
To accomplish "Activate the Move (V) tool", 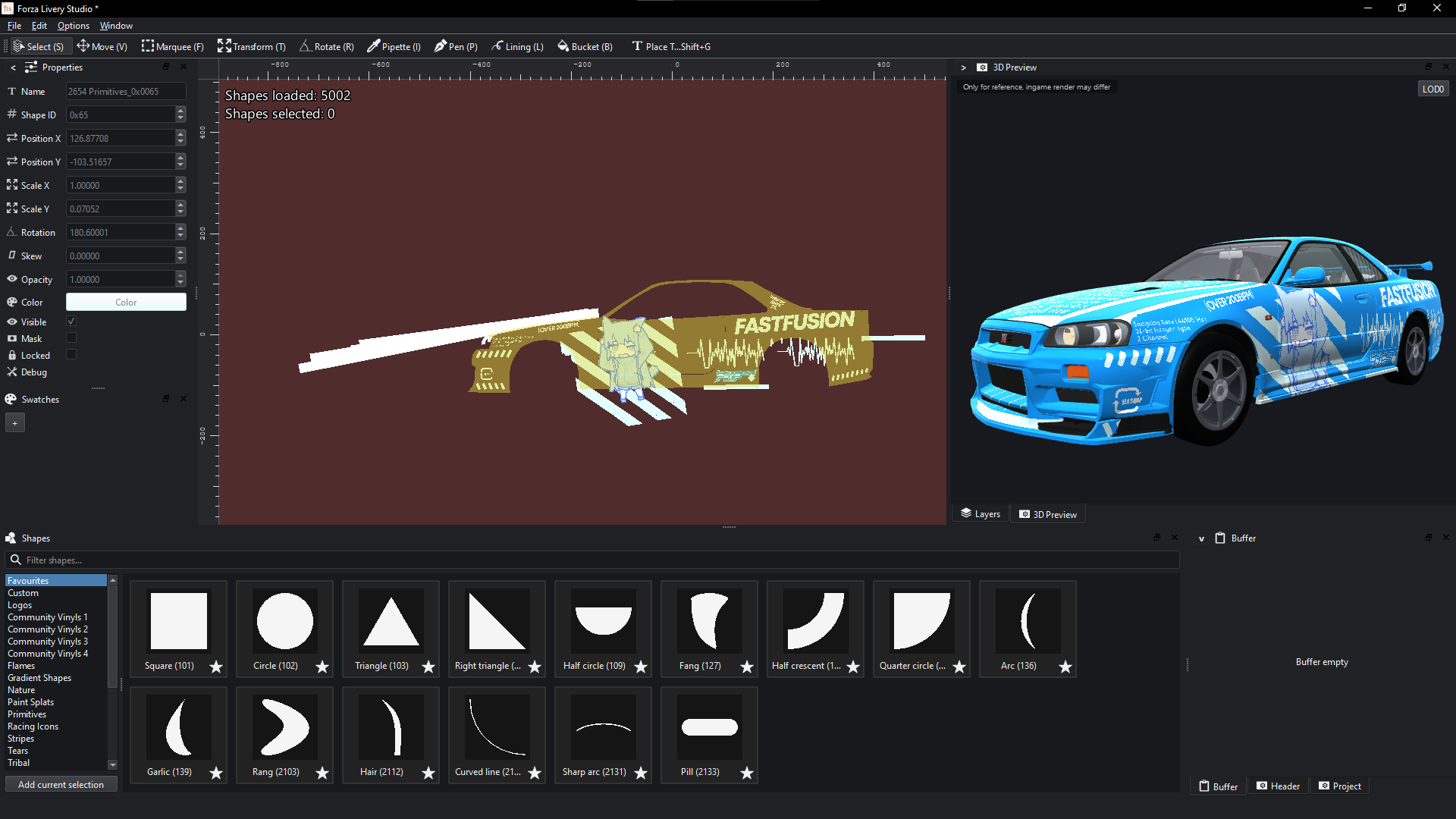I will pos(102,46).
